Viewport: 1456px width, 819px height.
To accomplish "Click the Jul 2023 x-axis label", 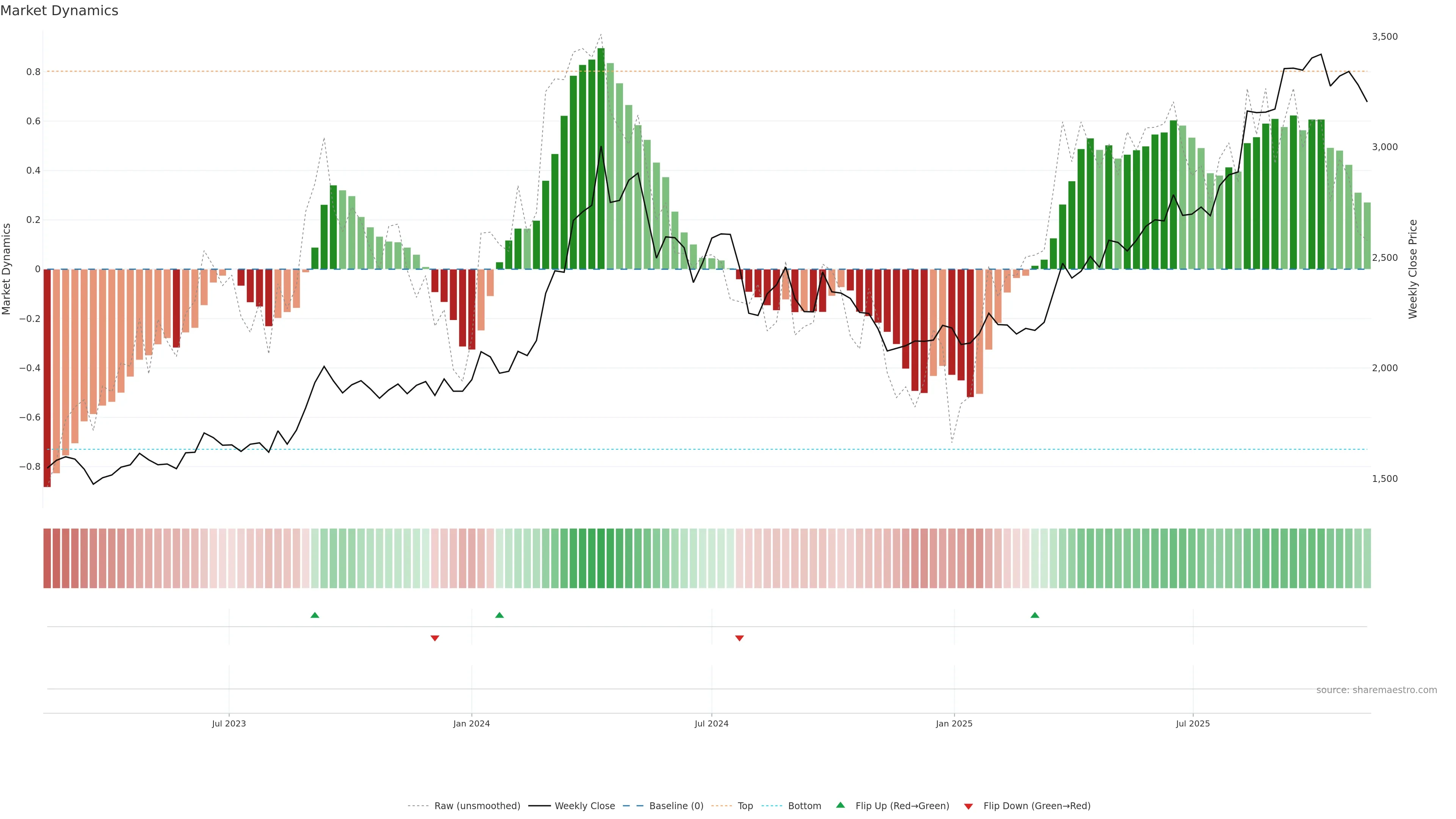I will 229,723.
